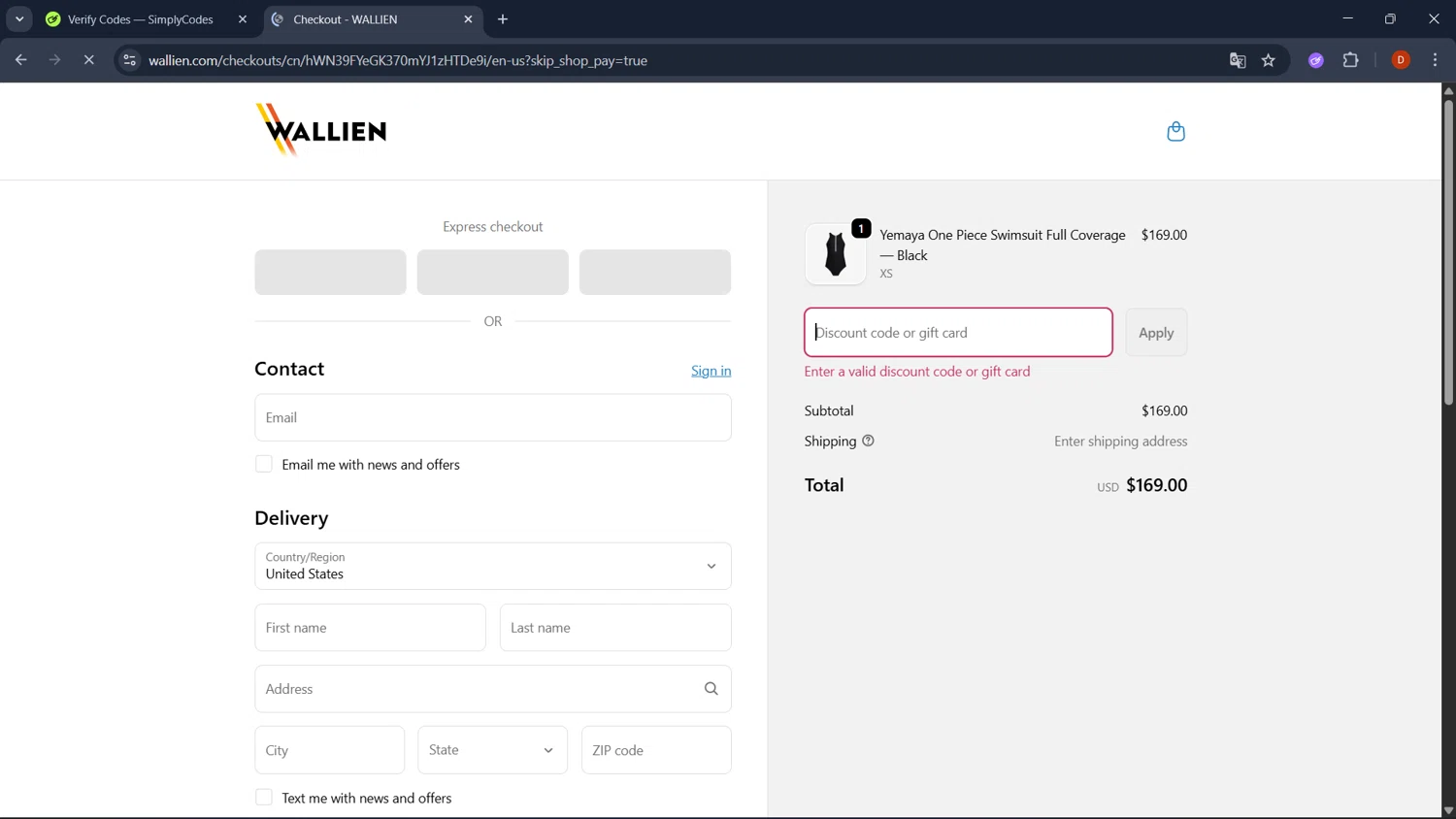The height and width of the screenshot is (819, 1456).
Task: Select the Checkout - WALLIEN tab
Action: [x=373, y=19]
